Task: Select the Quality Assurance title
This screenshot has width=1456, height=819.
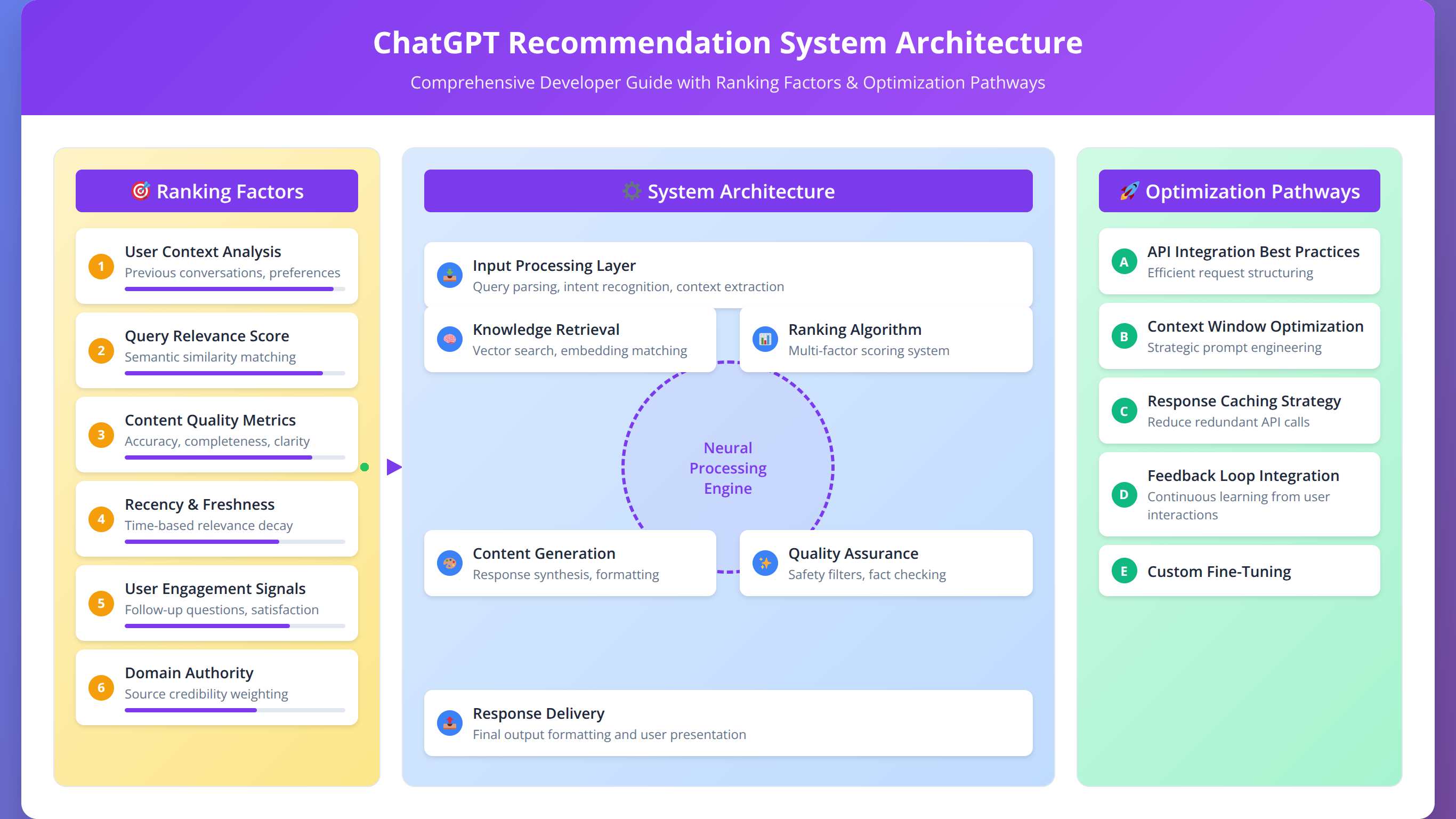Action: [853, 553]
